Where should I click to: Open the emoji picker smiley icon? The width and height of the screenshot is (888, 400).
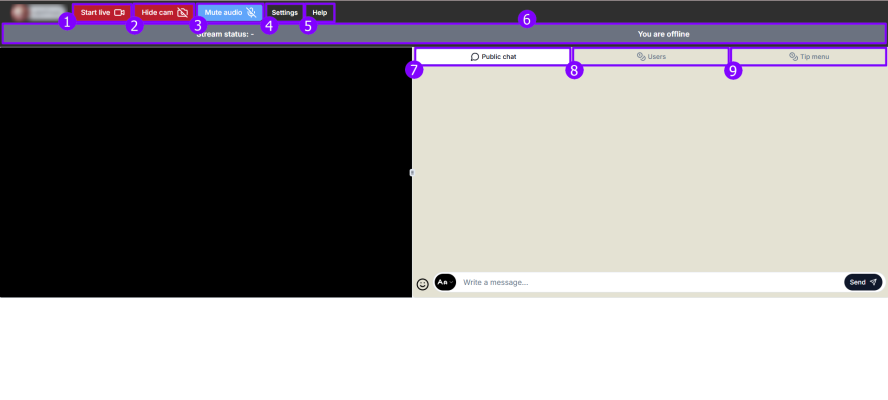click(422, 284)
